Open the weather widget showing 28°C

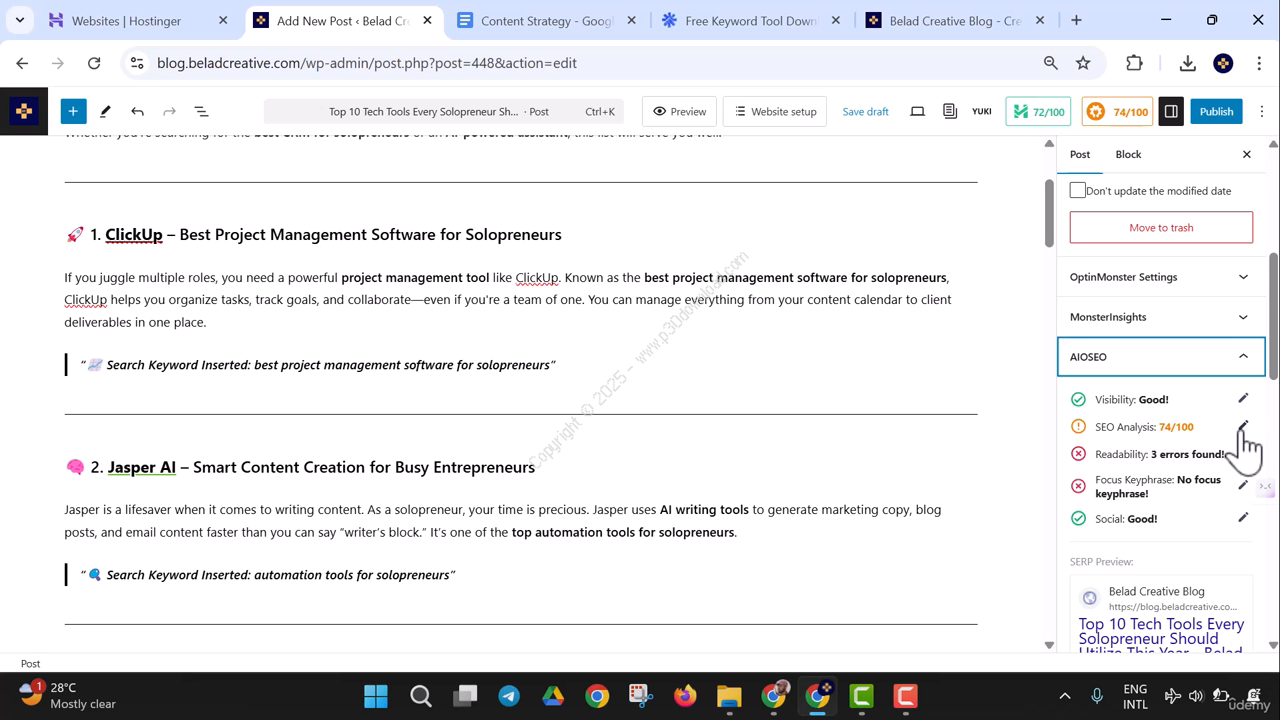tap(68, 695)
